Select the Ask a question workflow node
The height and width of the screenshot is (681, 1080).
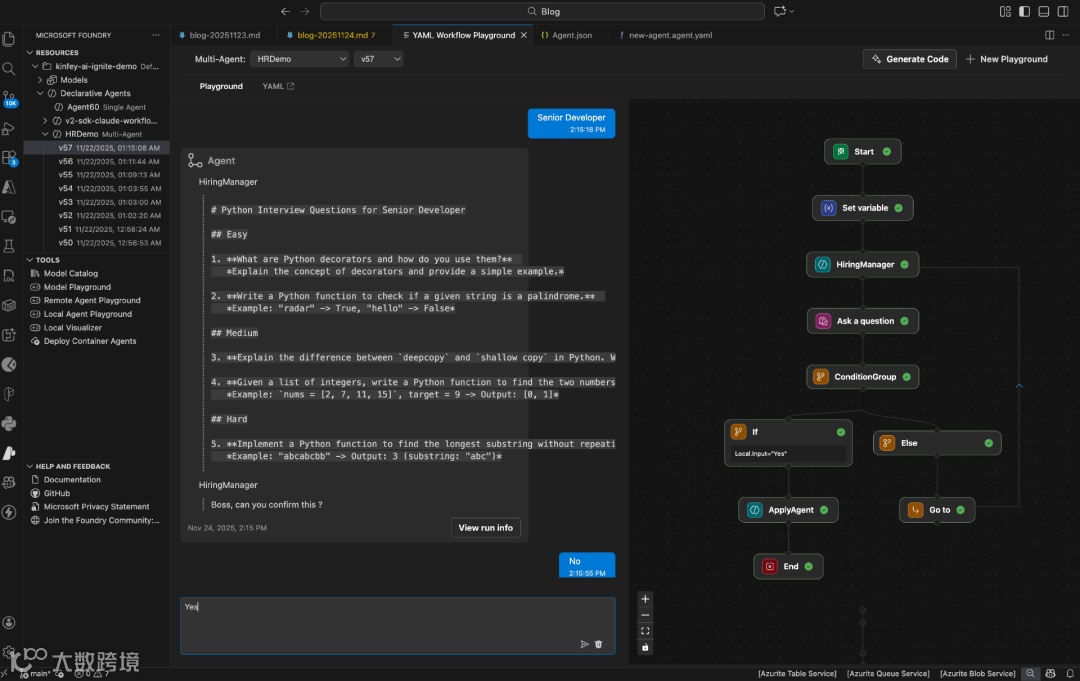coord(862,321)
